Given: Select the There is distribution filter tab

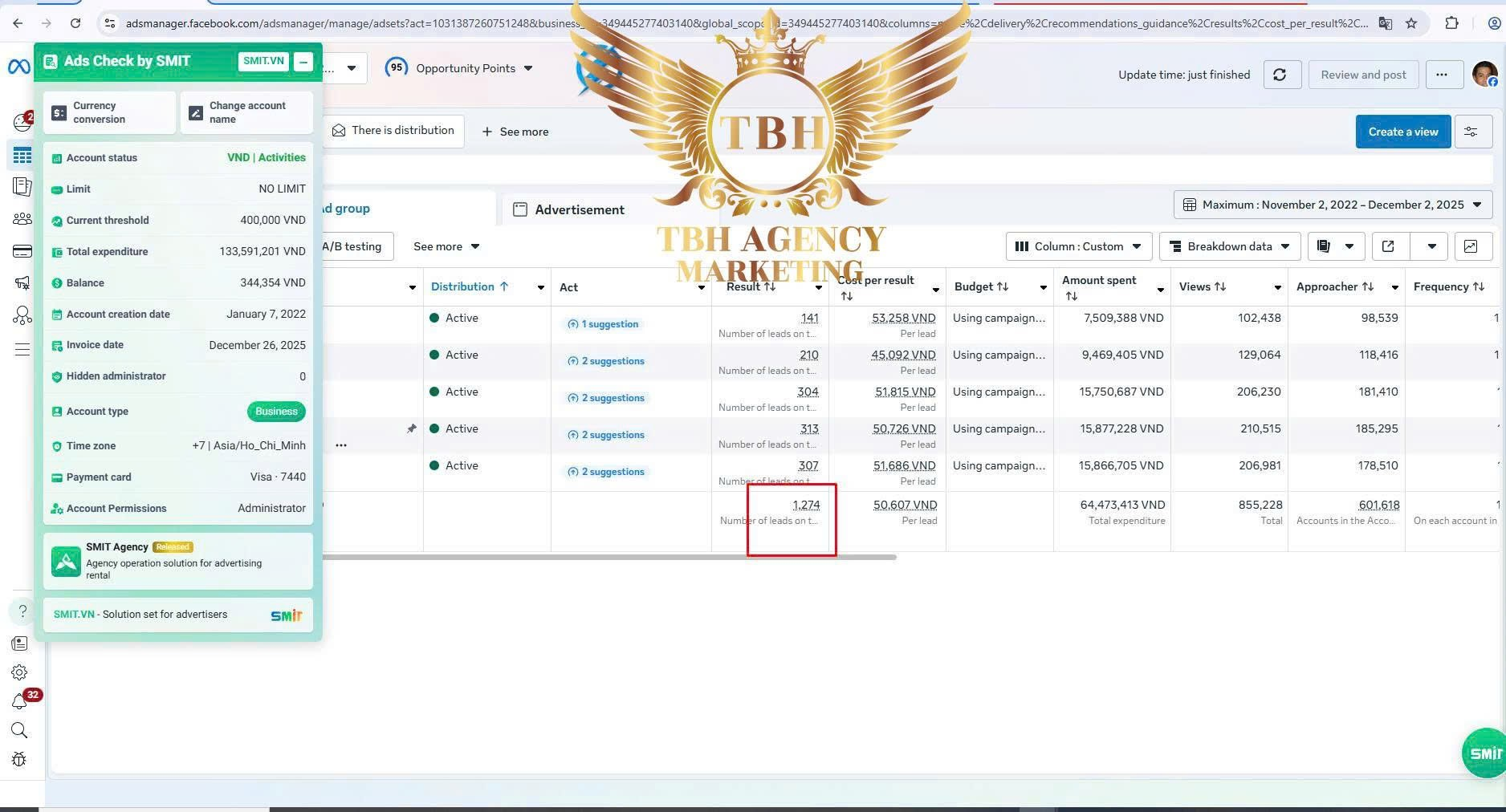Looking at the screenshot, I should tap(393, 131).
